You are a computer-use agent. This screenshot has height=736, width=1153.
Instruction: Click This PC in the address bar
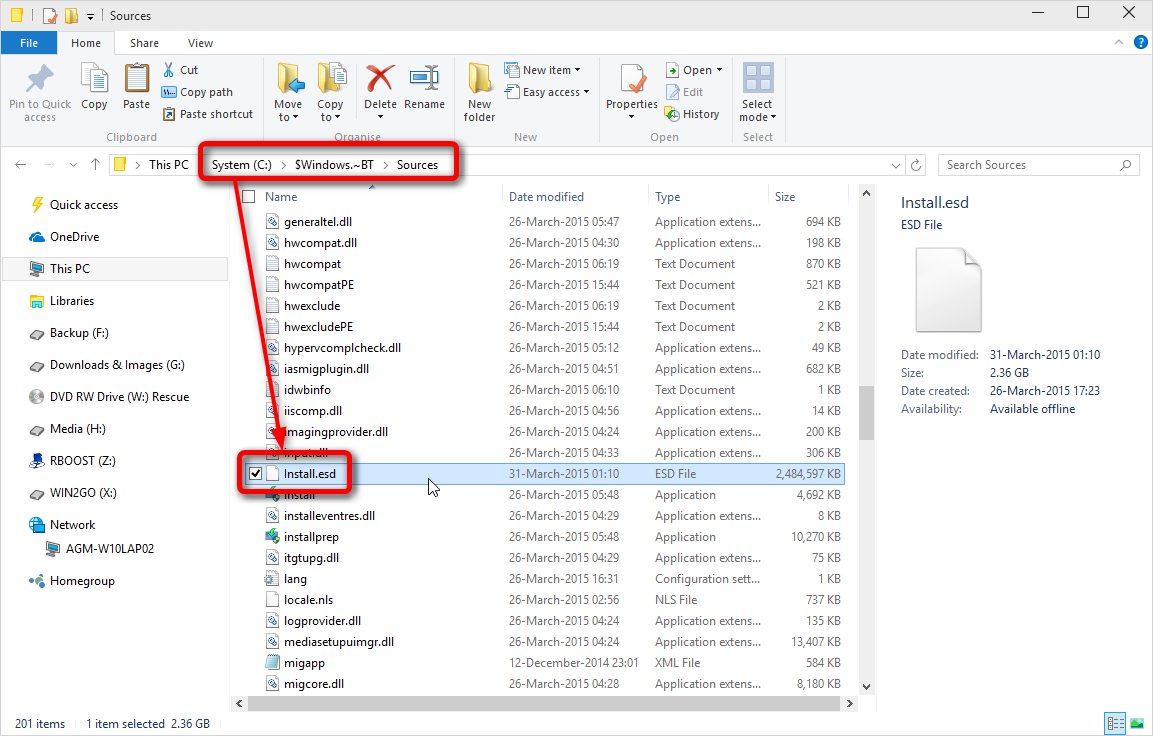168,165
